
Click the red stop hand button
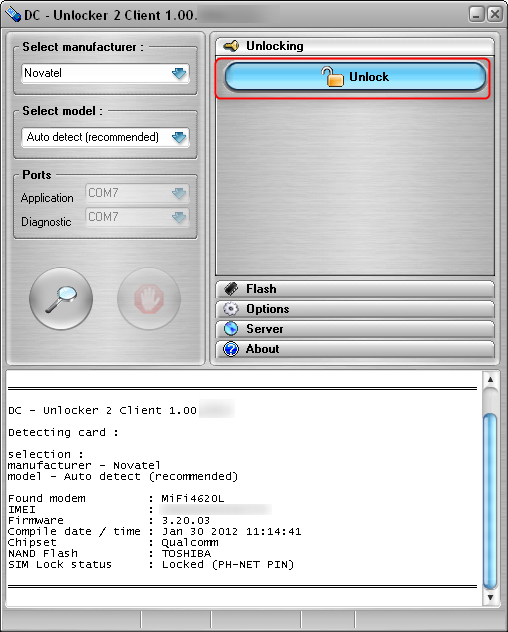pos(149,299)
